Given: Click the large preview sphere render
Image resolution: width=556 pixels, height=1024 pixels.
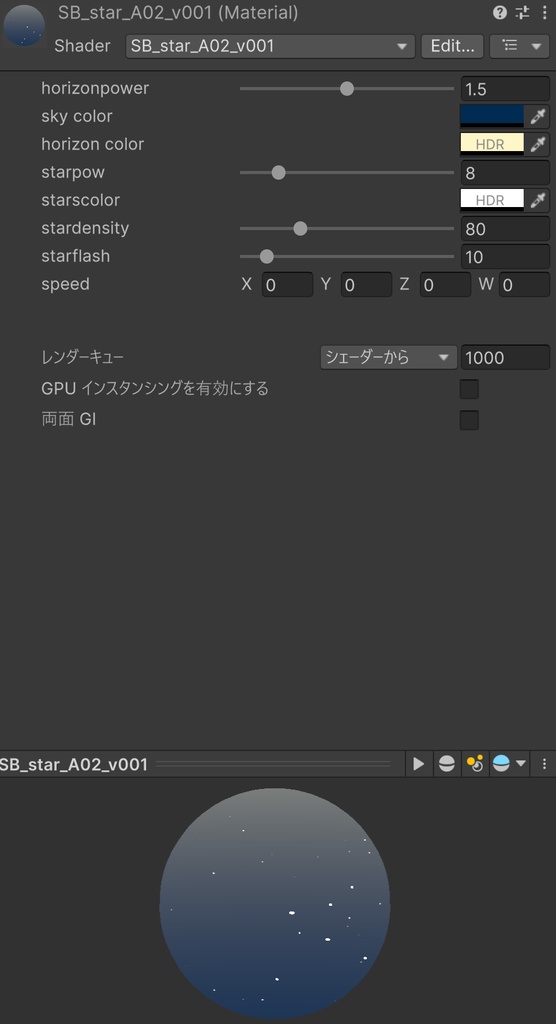Looking at the screenshot, I should (x=275, y=903).
